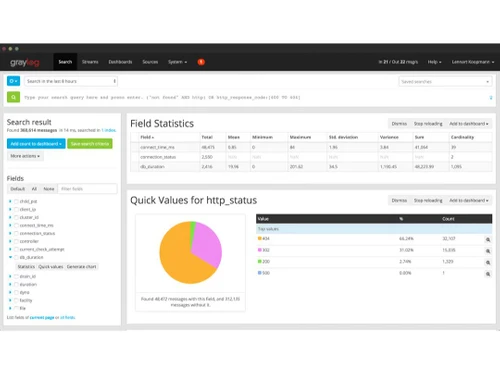Click the Generate chart button under db_duration

pos(81,267)
